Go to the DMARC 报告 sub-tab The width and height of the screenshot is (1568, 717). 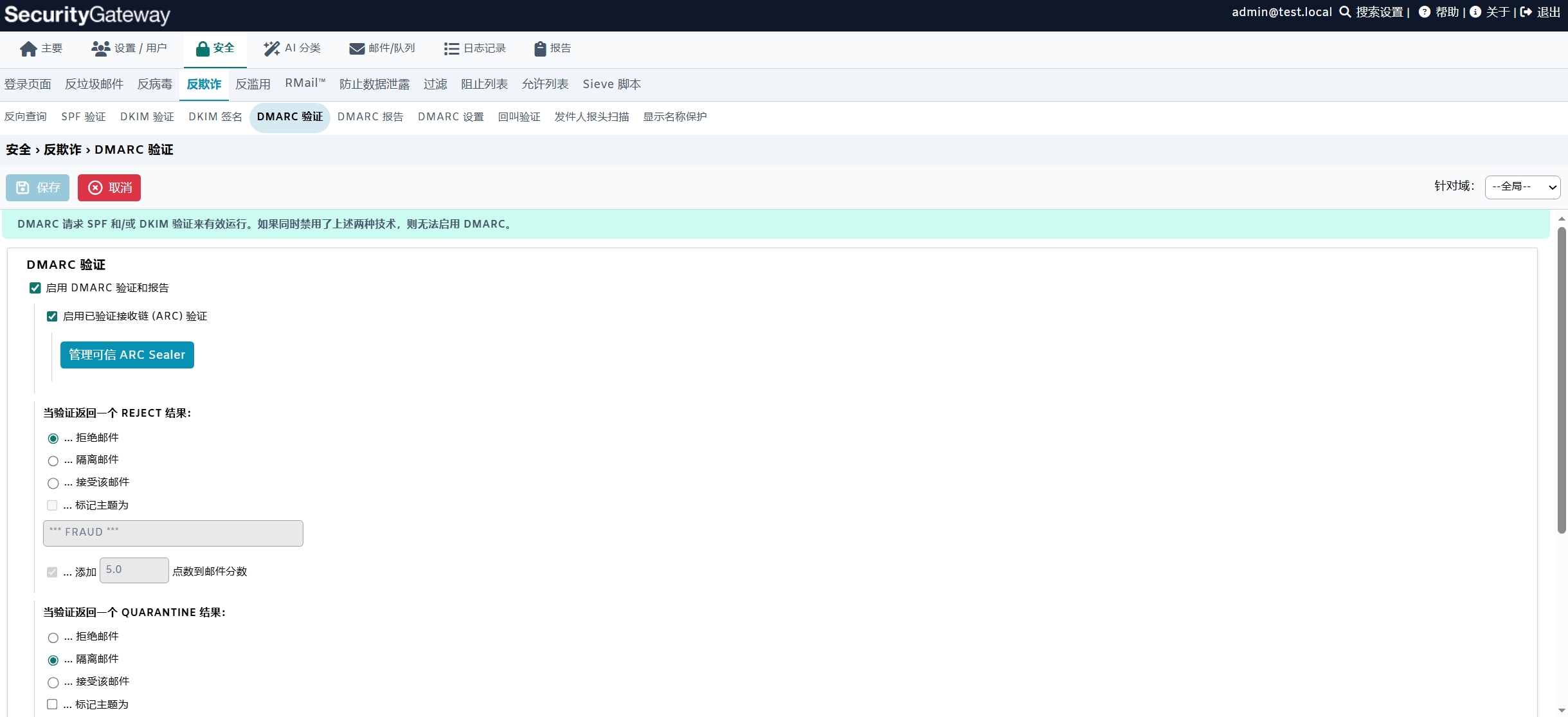[370, 116]
